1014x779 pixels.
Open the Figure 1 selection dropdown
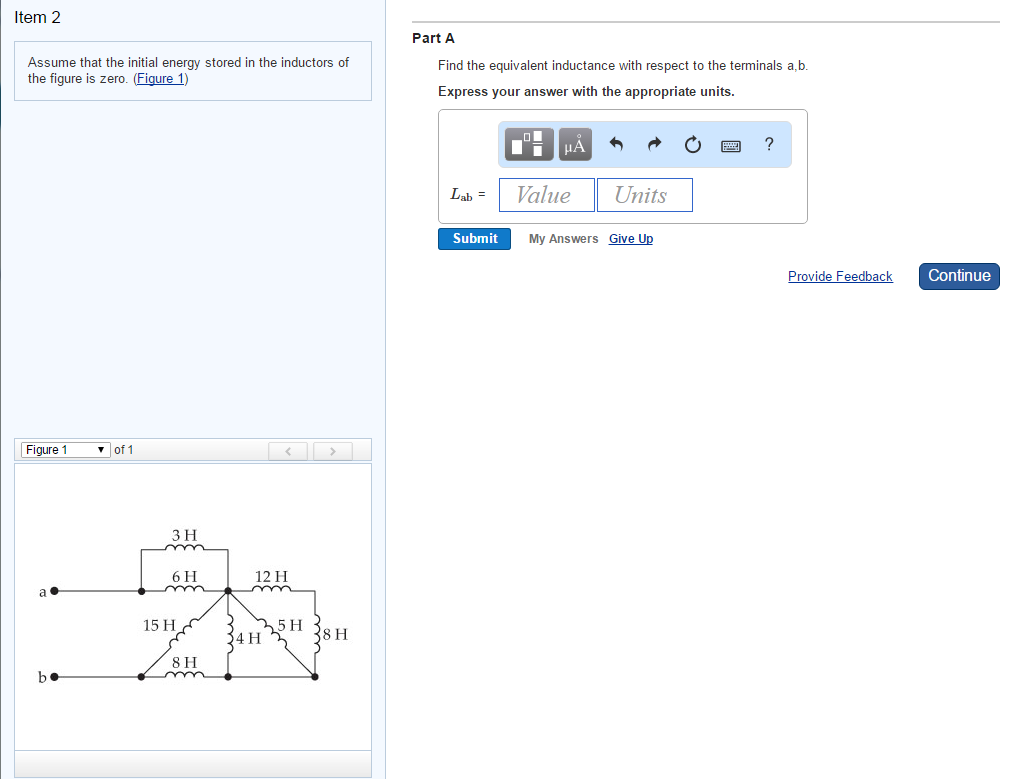pos(65,449)
